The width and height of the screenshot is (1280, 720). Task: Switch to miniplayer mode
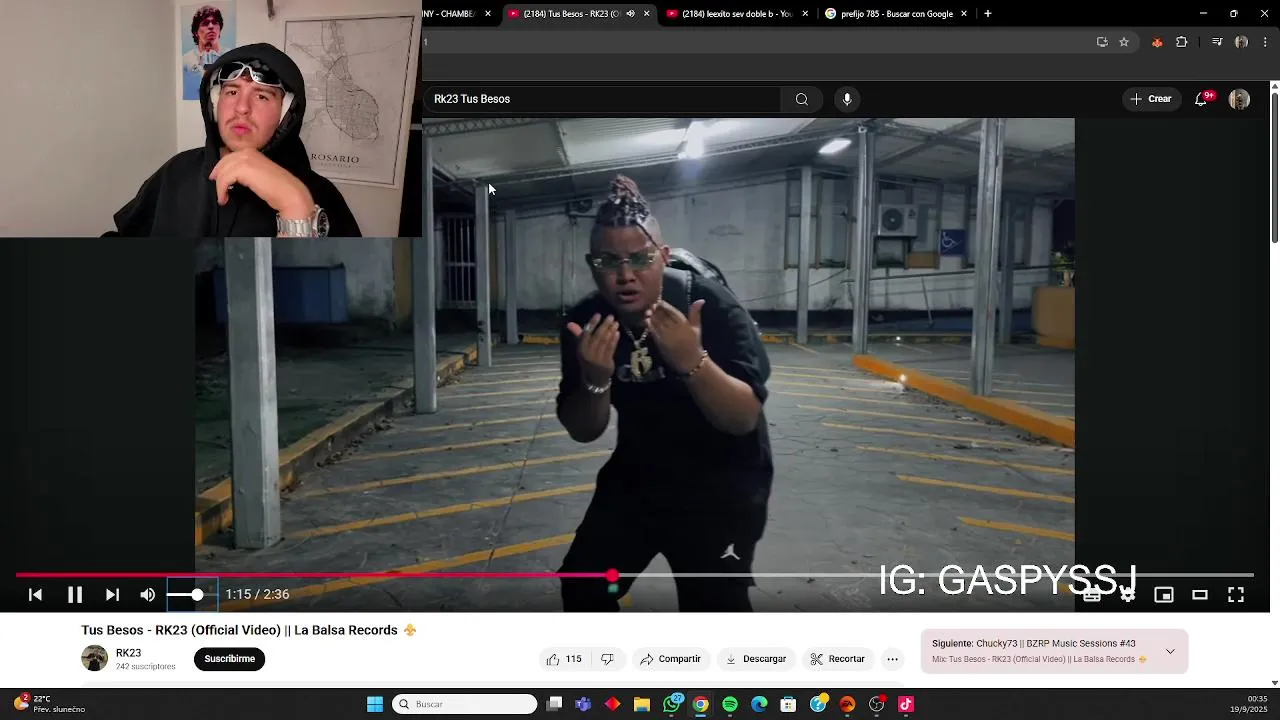pyautogui.click(x=1164, y=595)
